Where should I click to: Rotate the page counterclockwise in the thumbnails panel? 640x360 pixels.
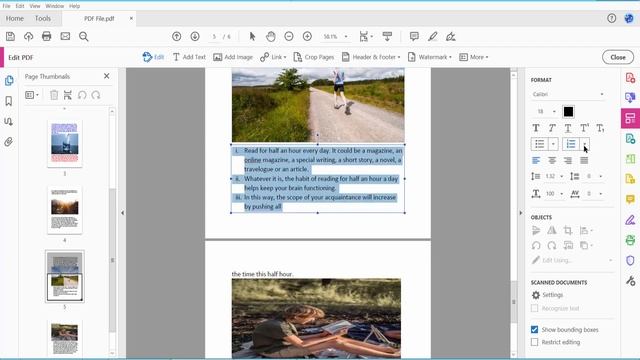(x=82, y=95)
